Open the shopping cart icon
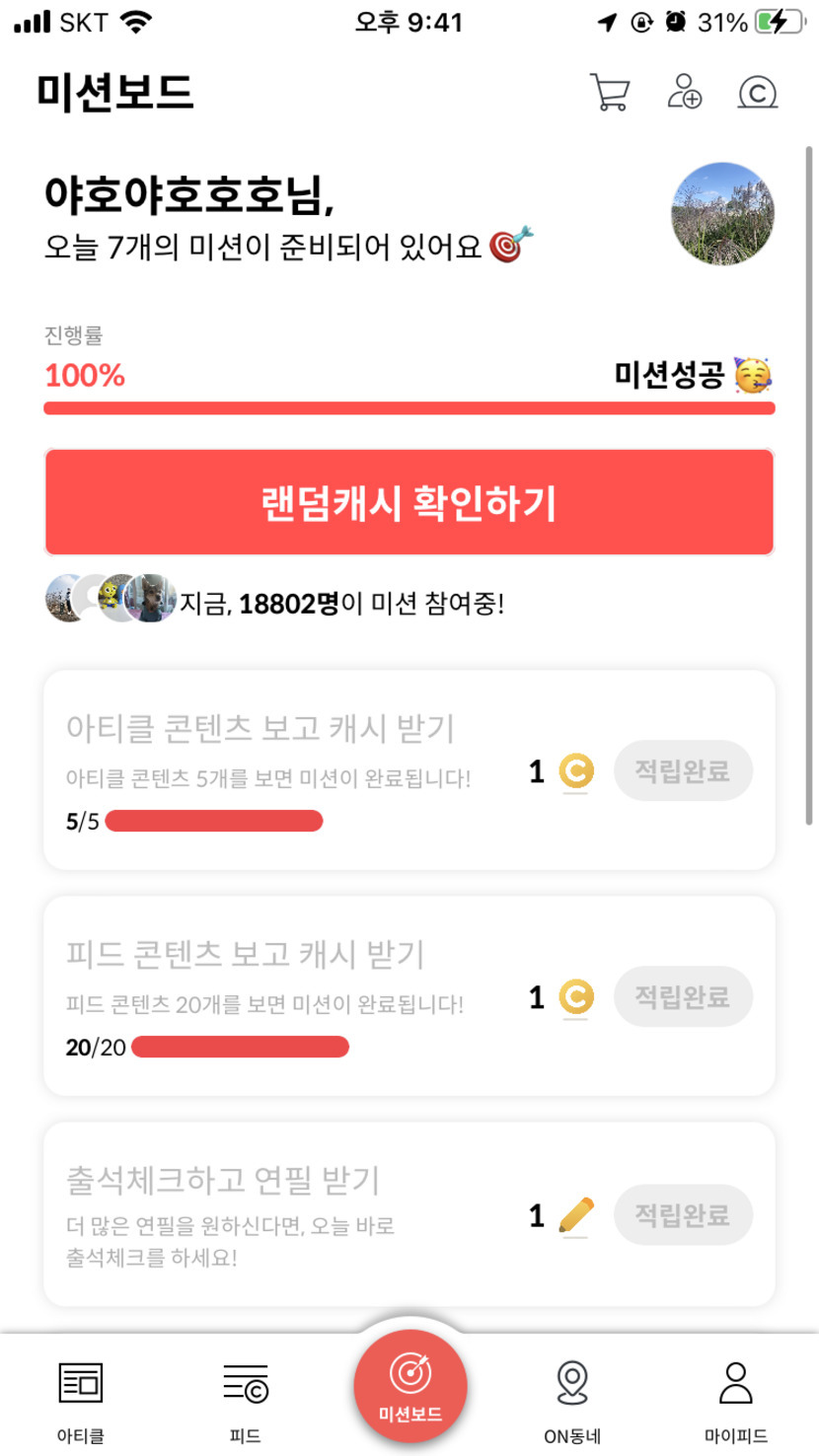 pos(609,93)
